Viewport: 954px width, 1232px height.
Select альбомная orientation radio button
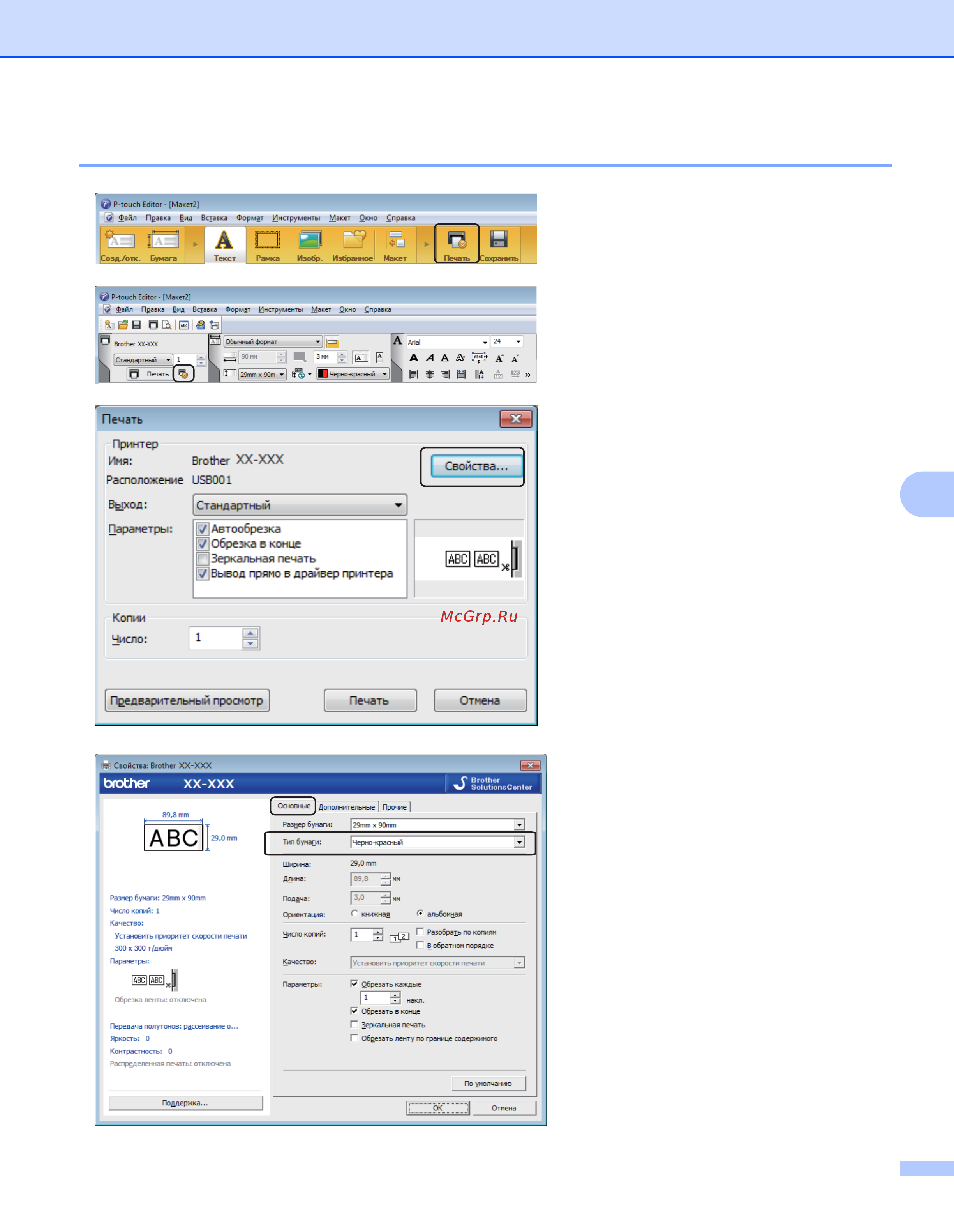pyautogui.click(x=420, y=913)
